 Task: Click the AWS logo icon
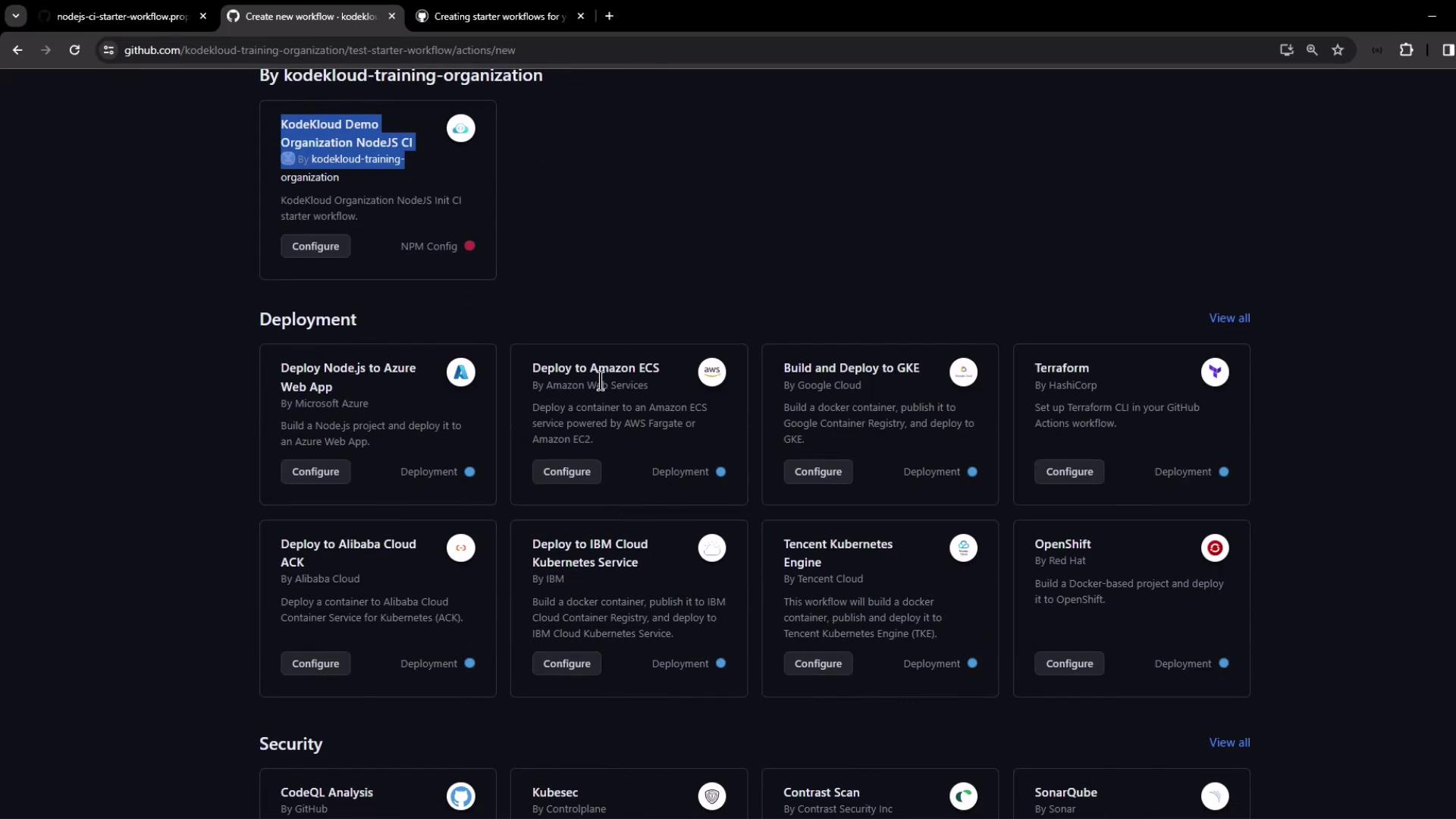pyautogui.click(x=711, y=372)
